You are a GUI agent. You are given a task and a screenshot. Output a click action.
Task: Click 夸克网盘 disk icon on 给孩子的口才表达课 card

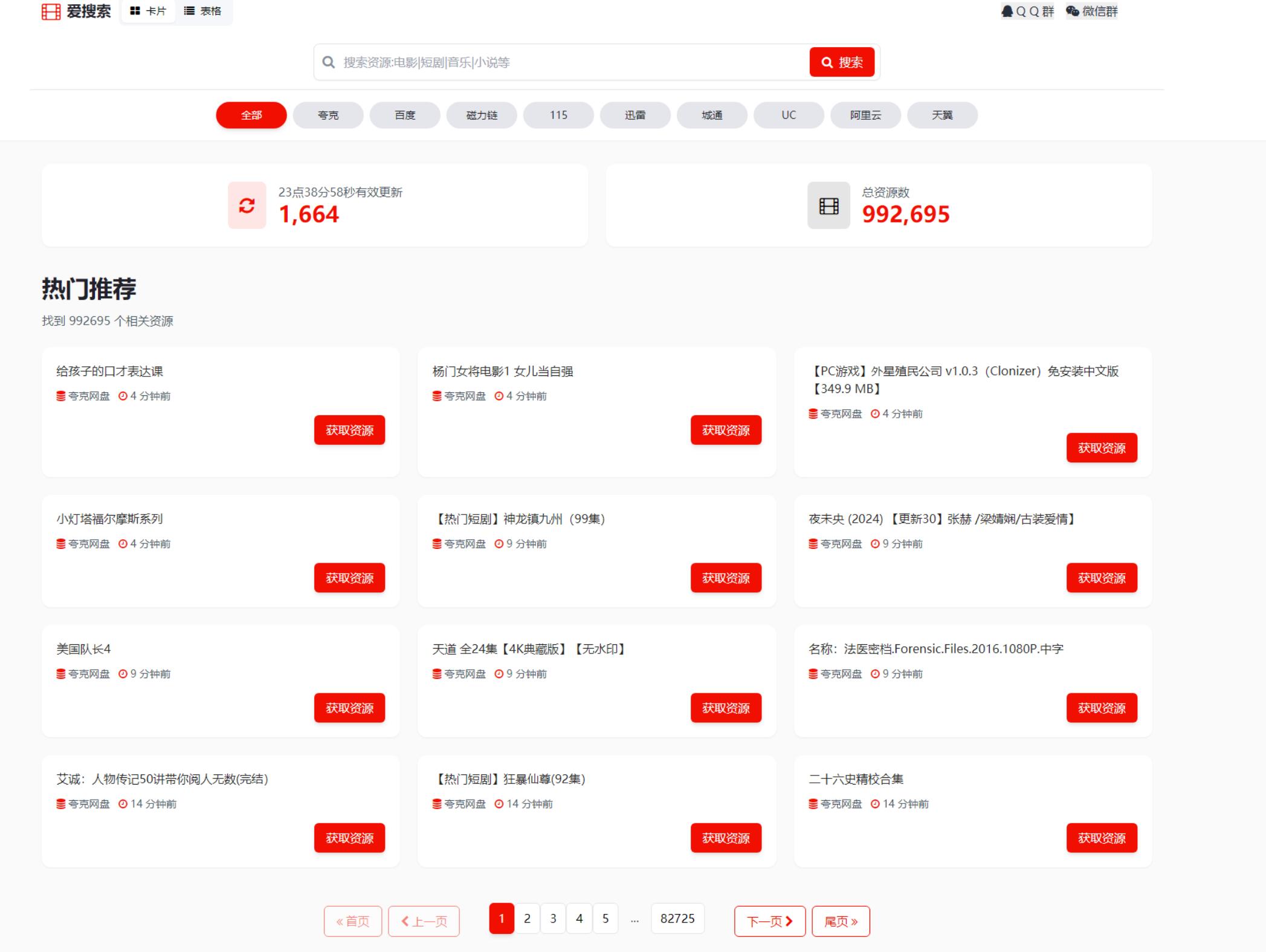(x=61, y=396)
